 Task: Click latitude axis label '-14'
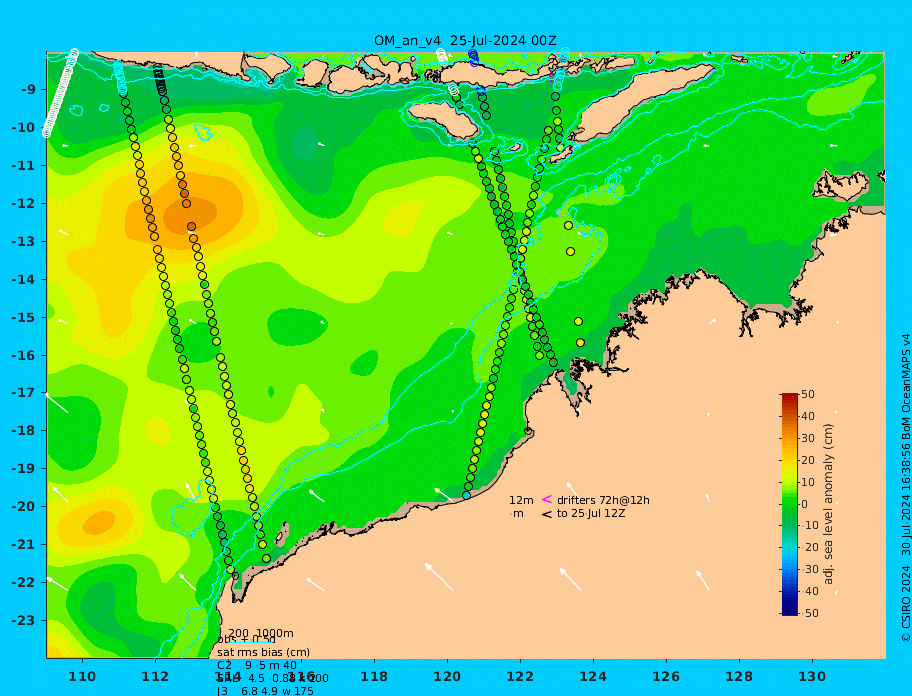pyautogui.click(x=24, y=280)
